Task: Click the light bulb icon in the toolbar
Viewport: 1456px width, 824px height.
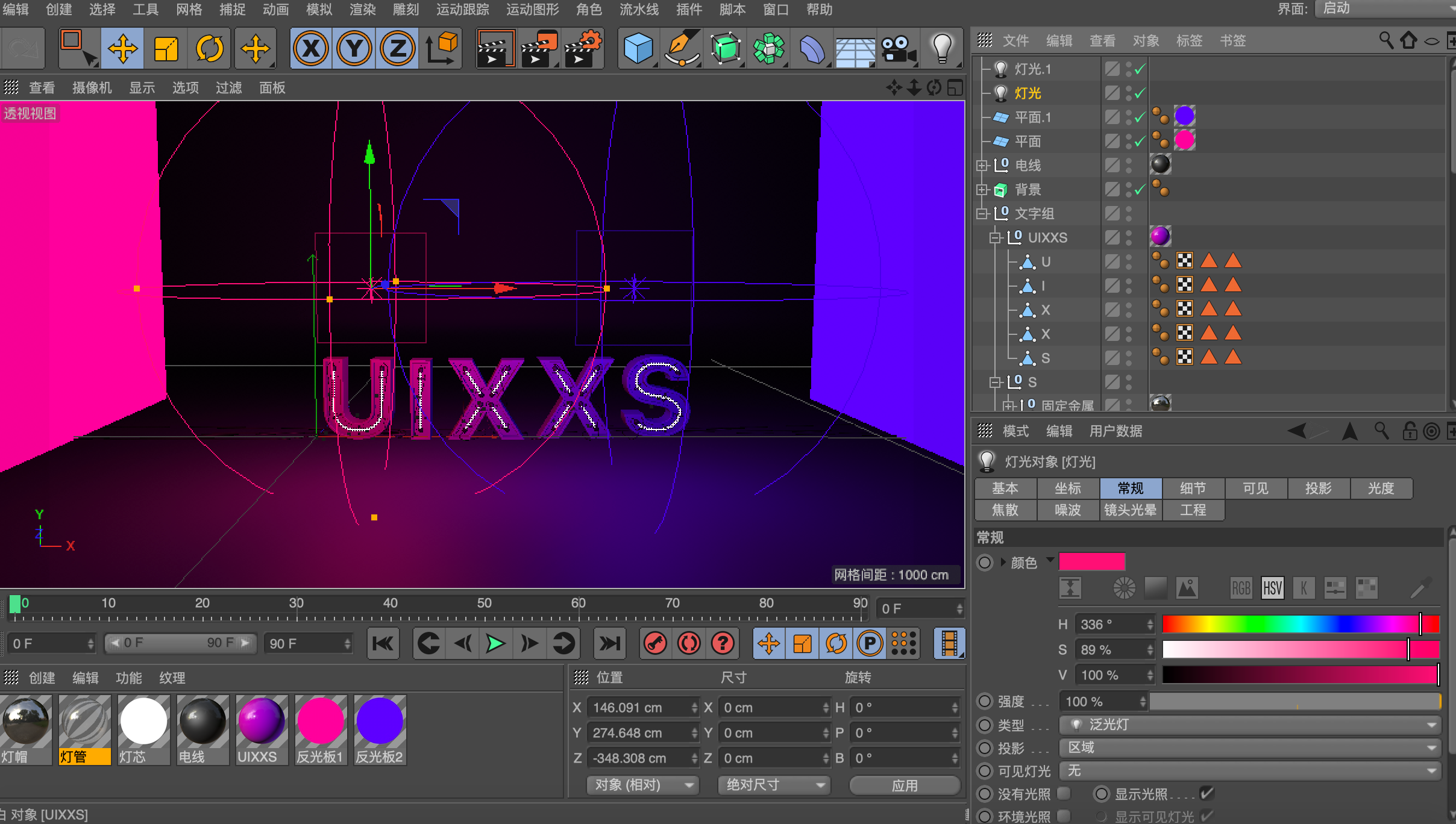Action: [941, 49]
